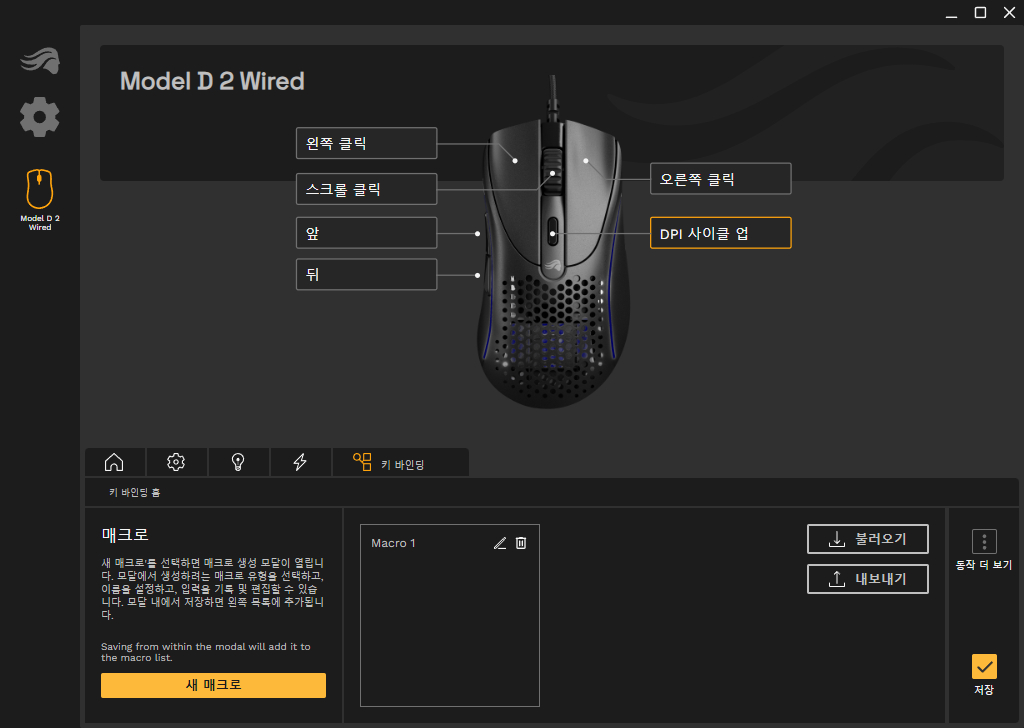This screenshot has height=728, width=1024.
Task: Open the lighting bulb tab
Action: tap(238, 462)
